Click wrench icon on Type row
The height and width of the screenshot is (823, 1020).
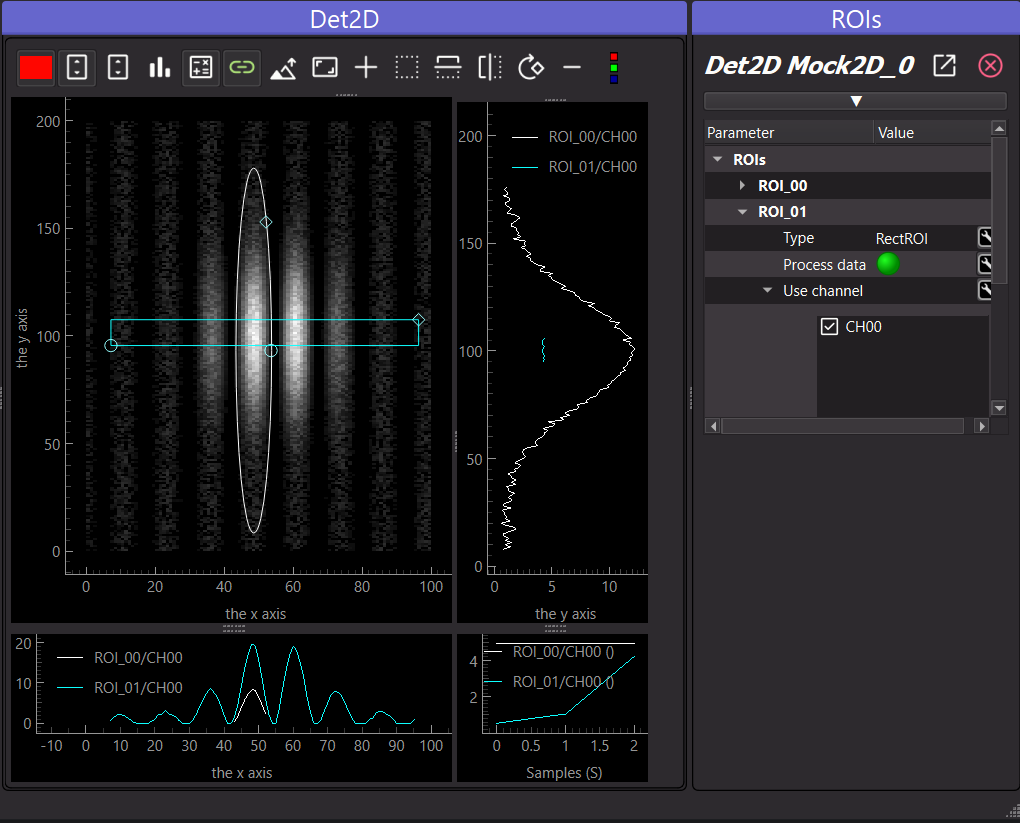(x=985, y=237)
